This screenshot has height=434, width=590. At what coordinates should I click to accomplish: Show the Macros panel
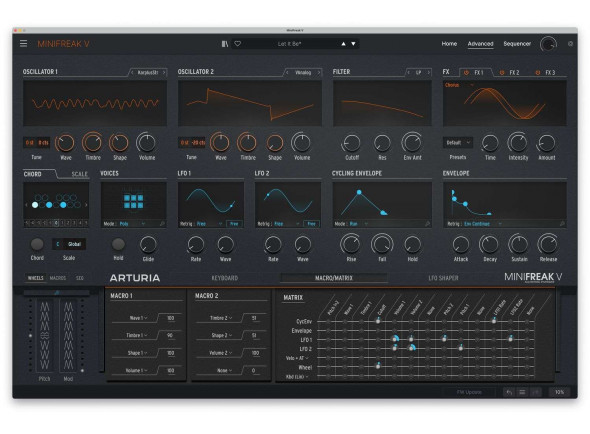58,278
